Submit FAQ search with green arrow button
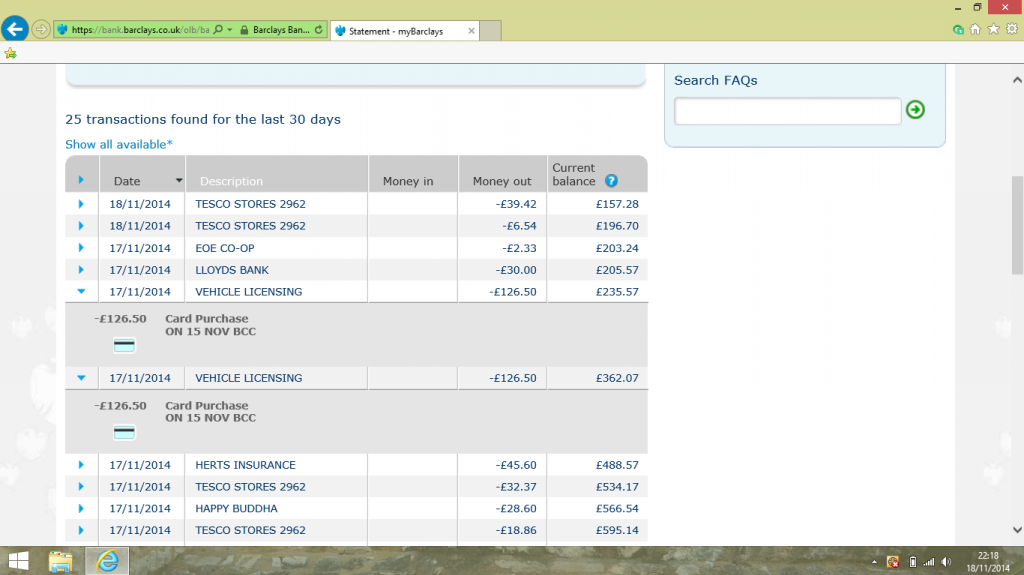This screenshot has width=1024, height=575. point(916,110)
